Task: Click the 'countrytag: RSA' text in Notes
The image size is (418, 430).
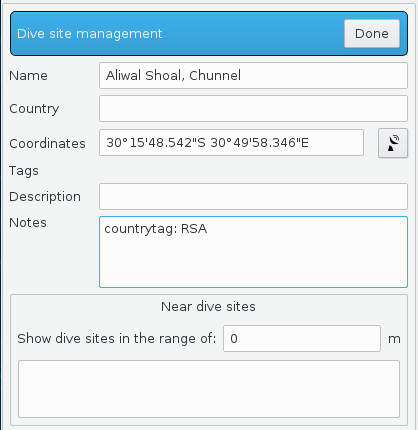Action: [x=156, y=229]
